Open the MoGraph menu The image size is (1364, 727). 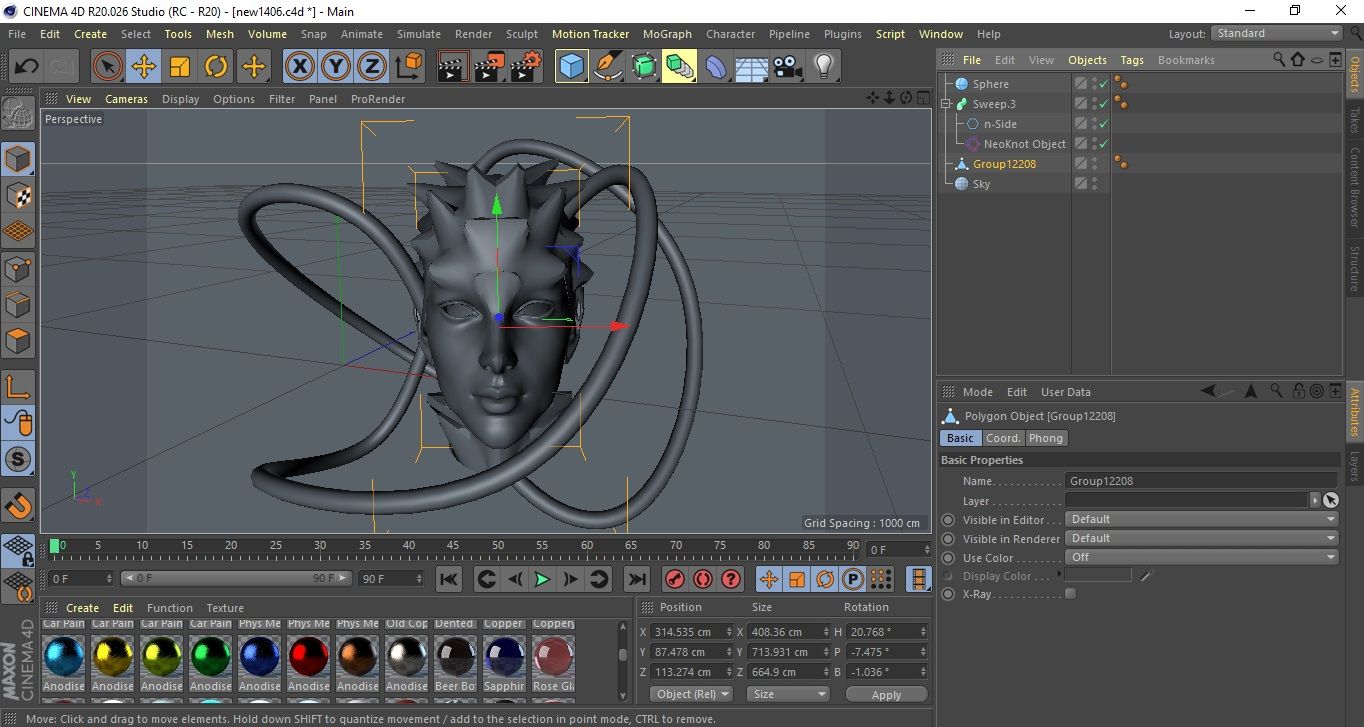[667, 34]
